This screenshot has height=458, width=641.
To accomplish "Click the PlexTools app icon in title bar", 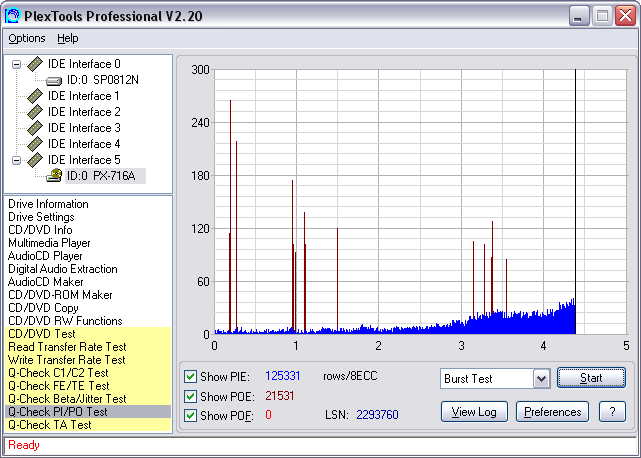I will [12, 16].
